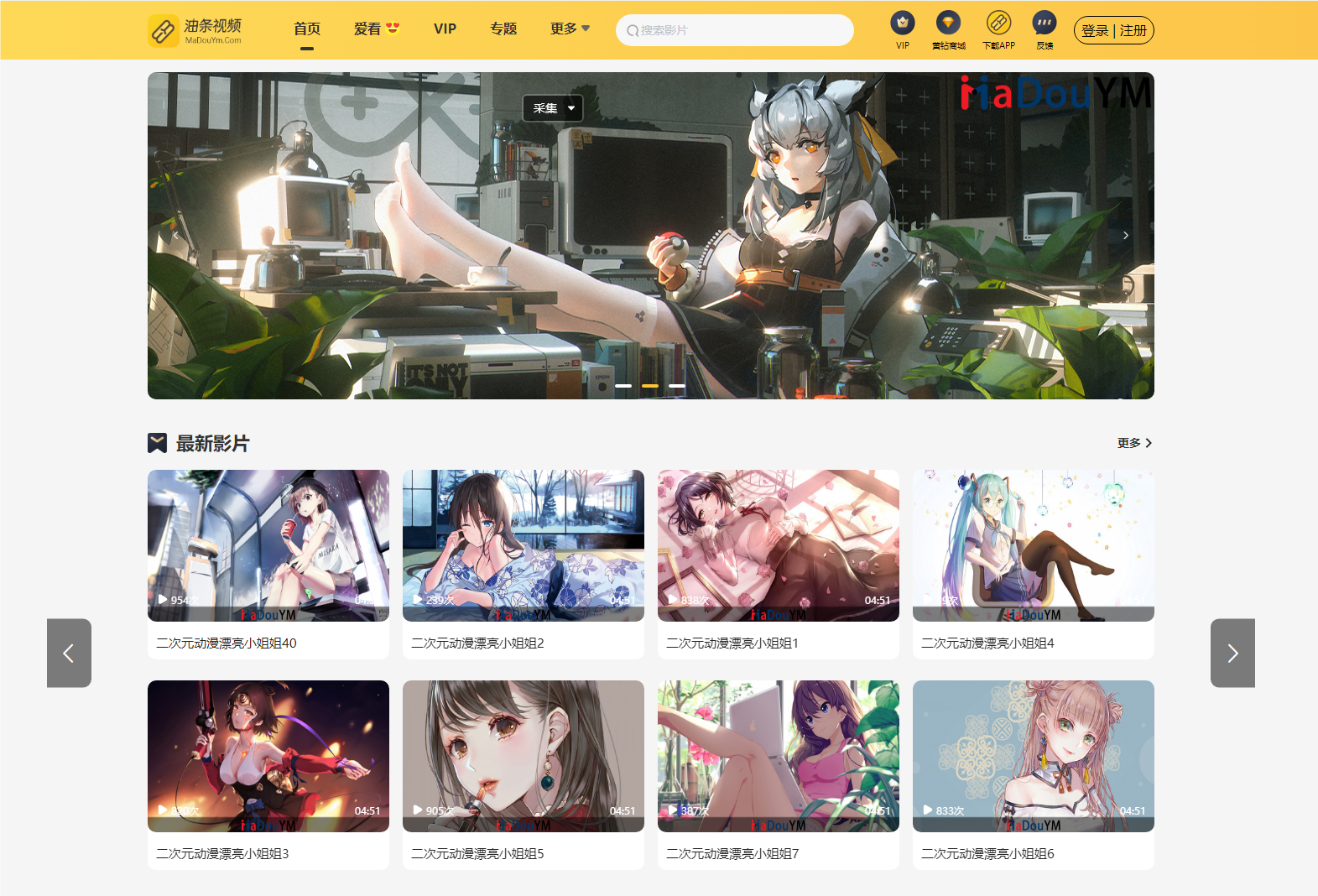Click the large left gray arrow button

point(69,653)
